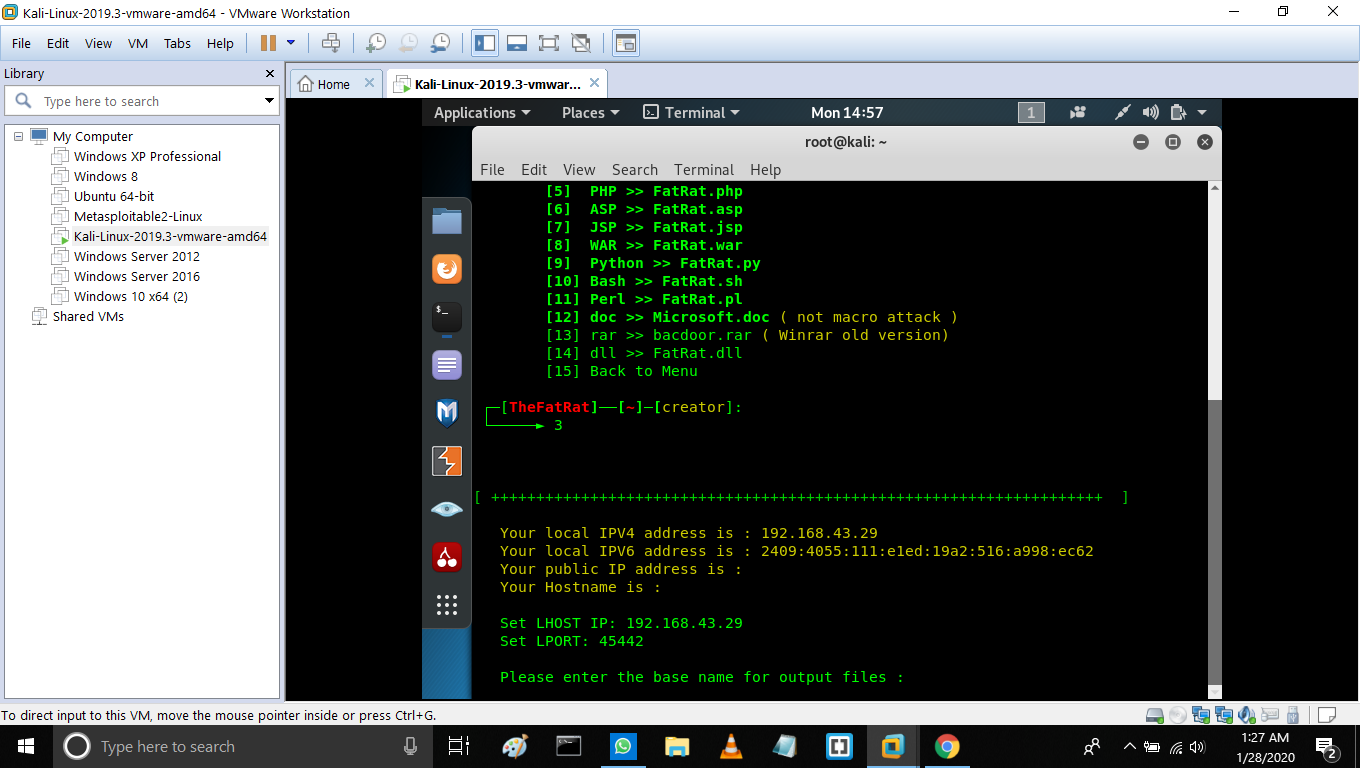Enter VMware full screen mode

click(548, 43)
